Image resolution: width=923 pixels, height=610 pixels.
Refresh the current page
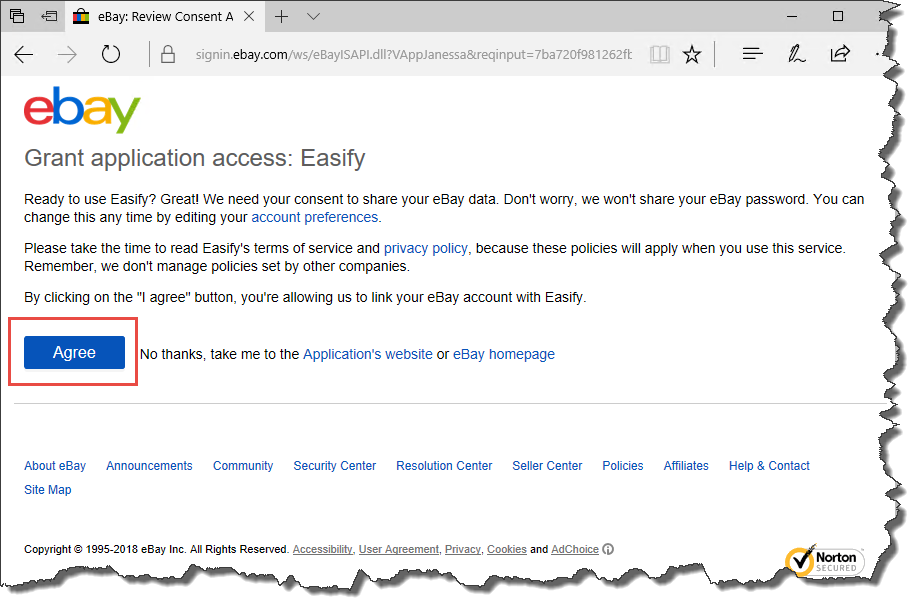[x=111, y=54]
